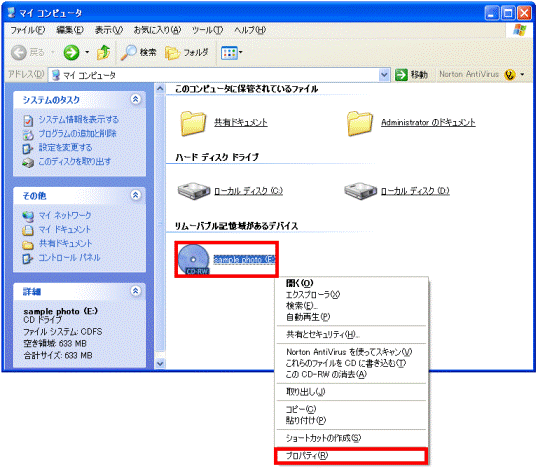Screen dimensions: 538x469
Task: Open Forward button history dropdown arrow
Action: (87, 52)
